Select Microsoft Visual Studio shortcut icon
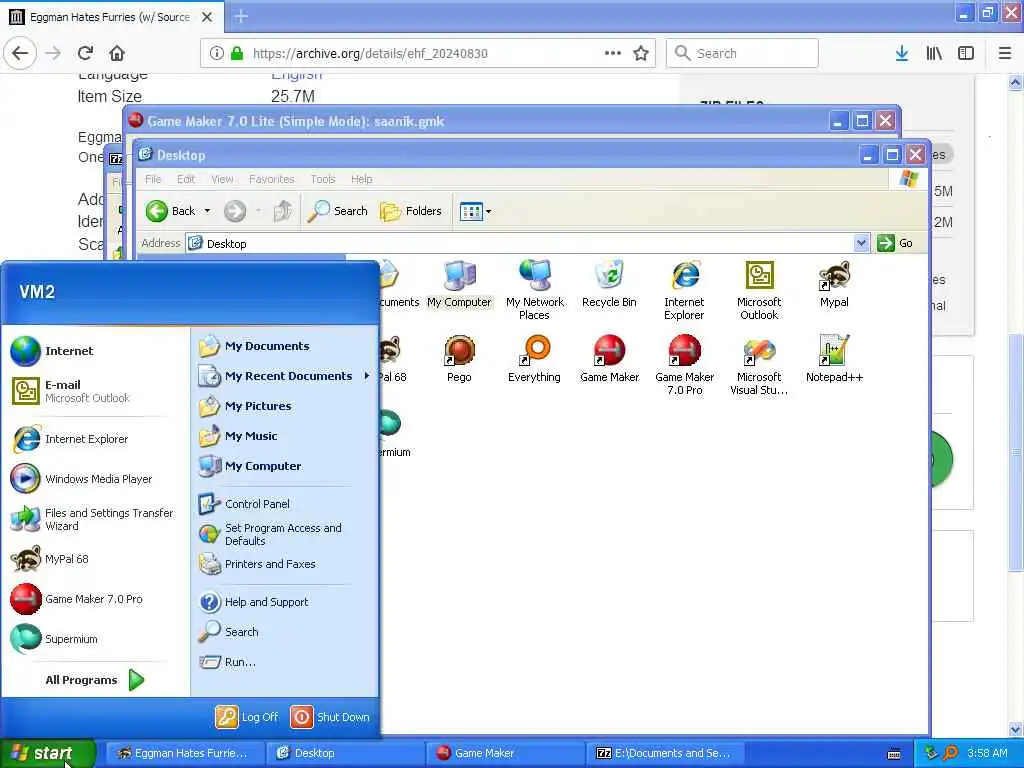The image size is (1024, 768). [759, 365]
